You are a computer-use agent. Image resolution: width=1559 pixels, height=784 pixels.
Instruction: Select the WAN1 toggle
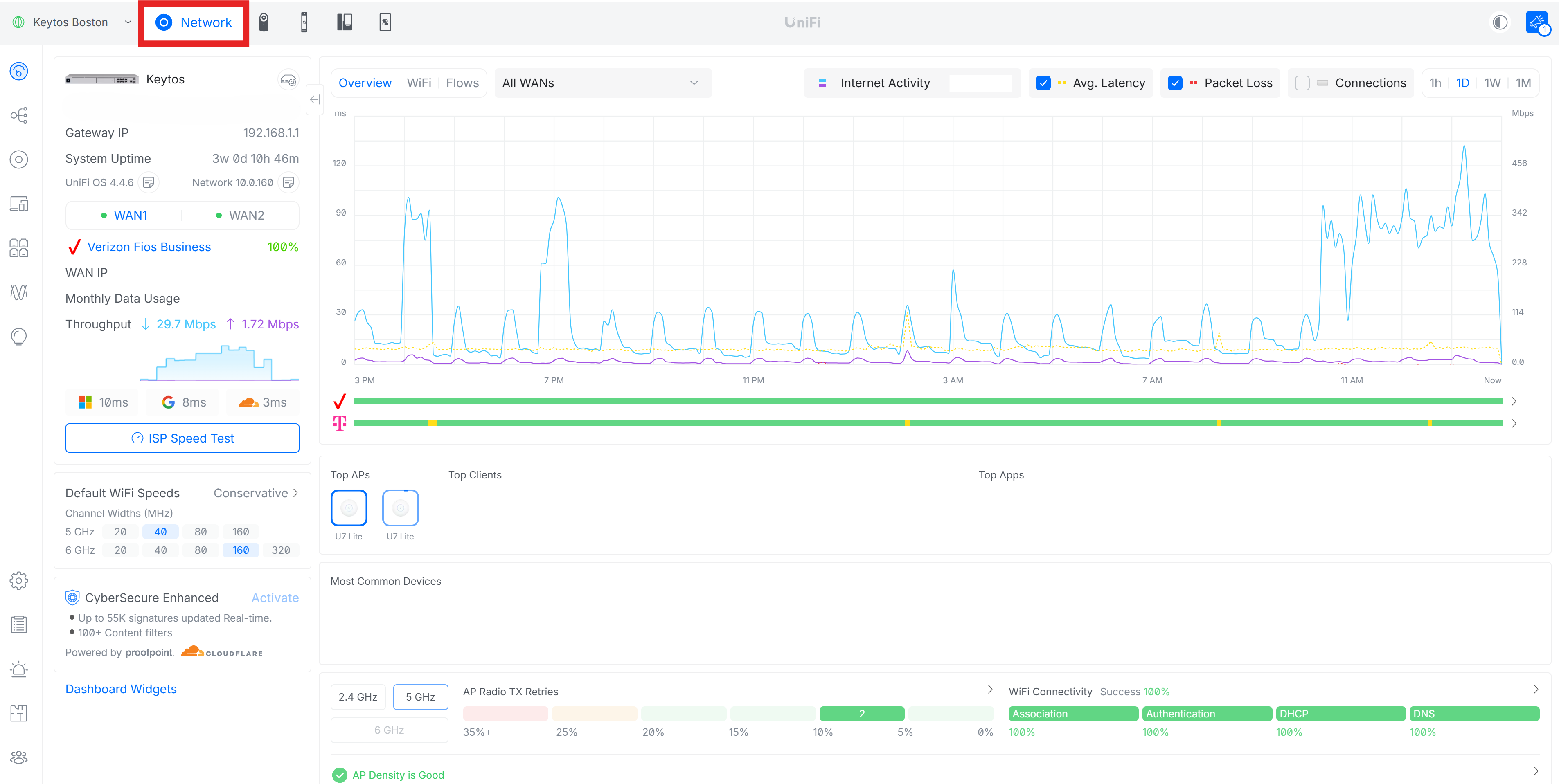pyautogui.click(x=124, y=216)
